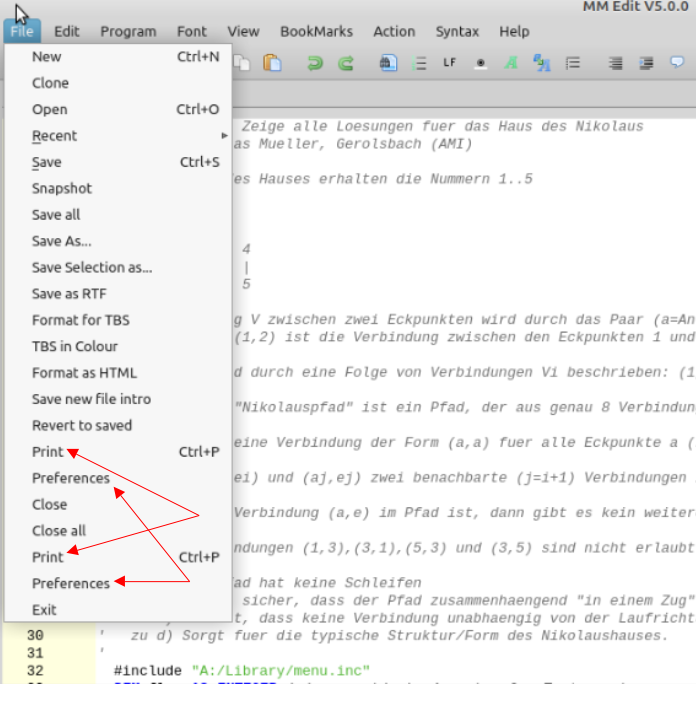Open the Action menu in menu bar
The image size is (696, 704).
(x=394, y=31)
